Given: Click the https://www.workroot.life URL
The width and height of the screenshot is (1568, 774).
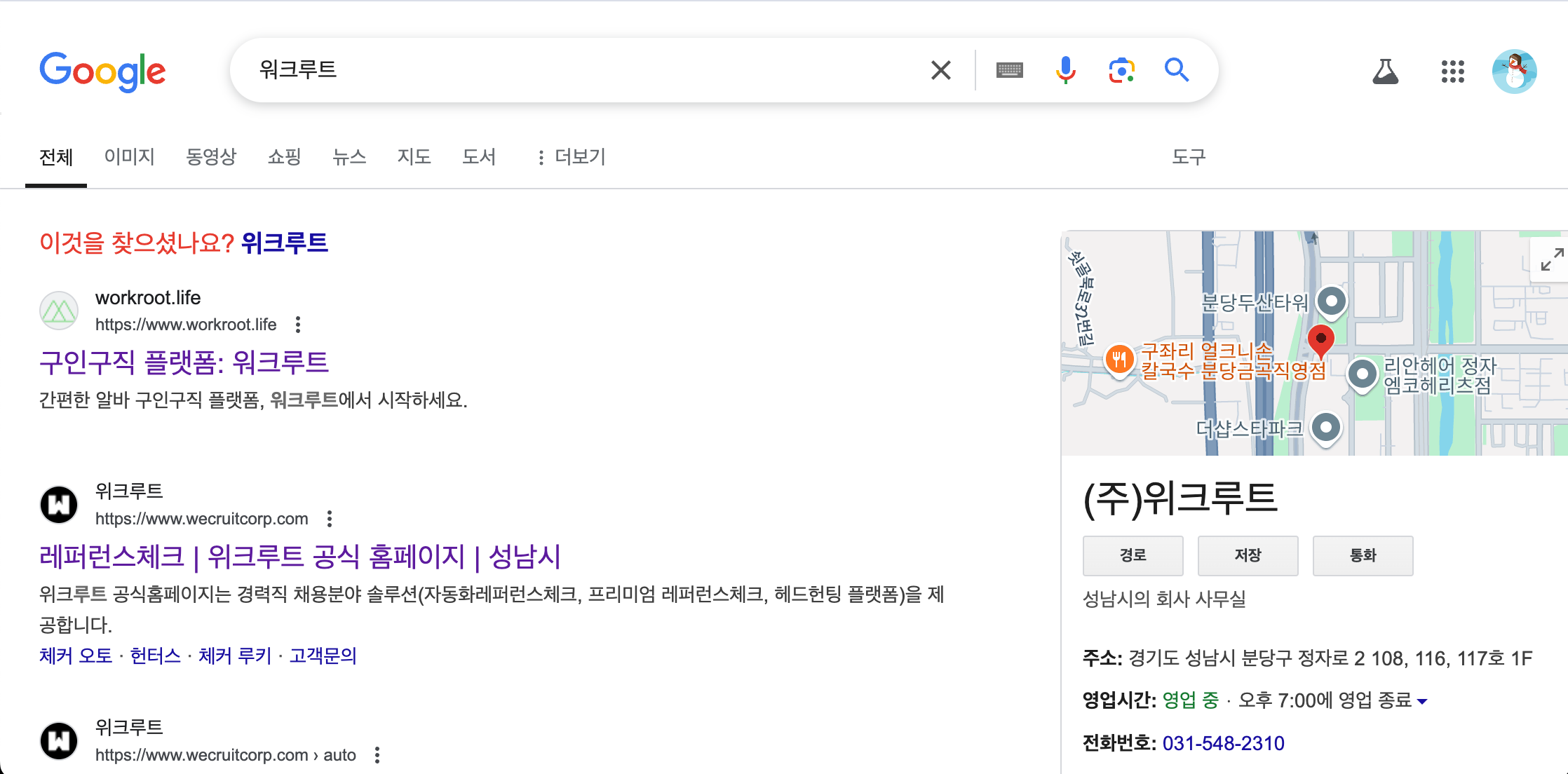Looking at the screenshot, I should [x=186, y=325].
